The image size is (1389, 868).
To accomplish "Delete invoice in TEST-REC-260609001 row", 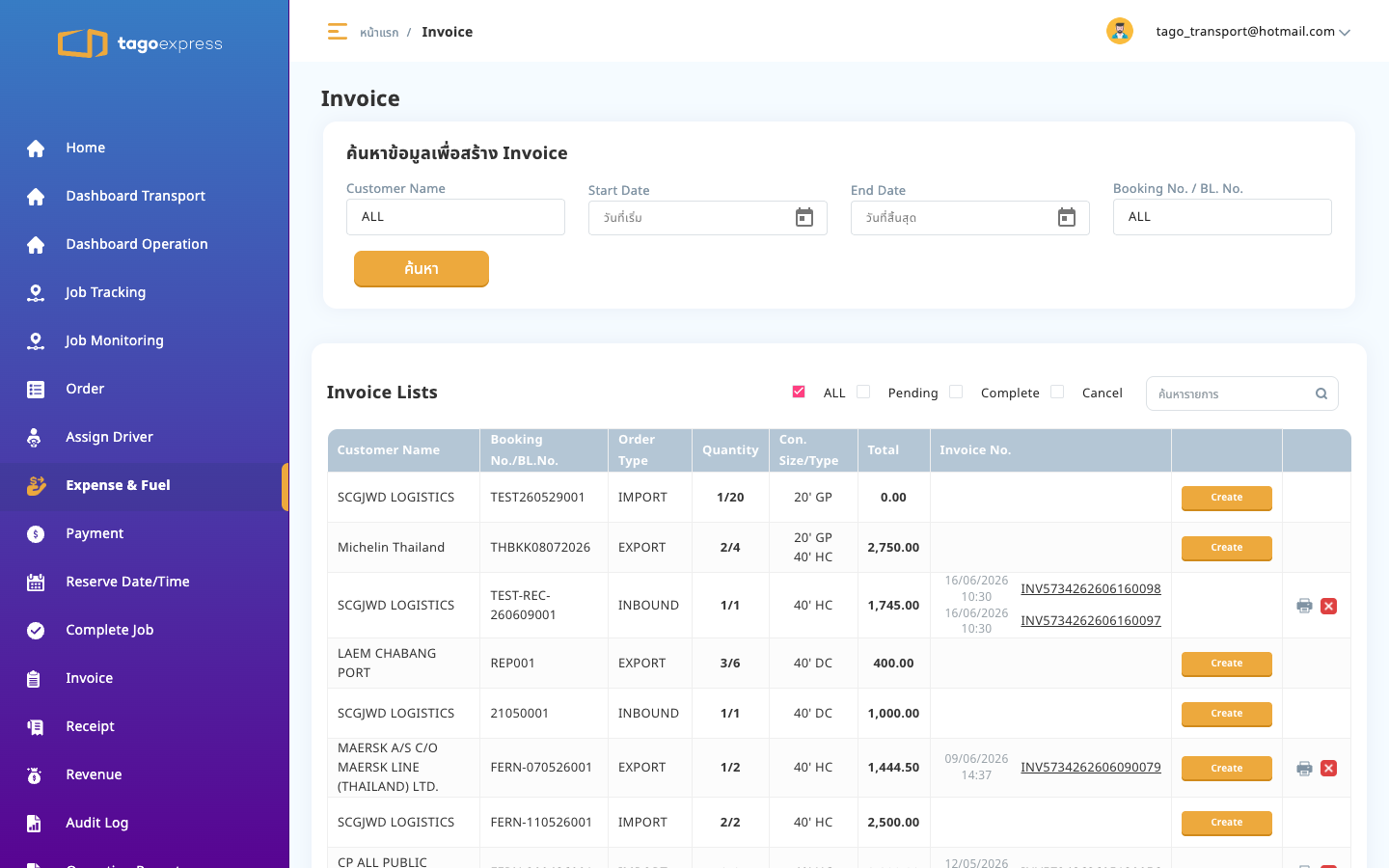I will (1328, 606).
